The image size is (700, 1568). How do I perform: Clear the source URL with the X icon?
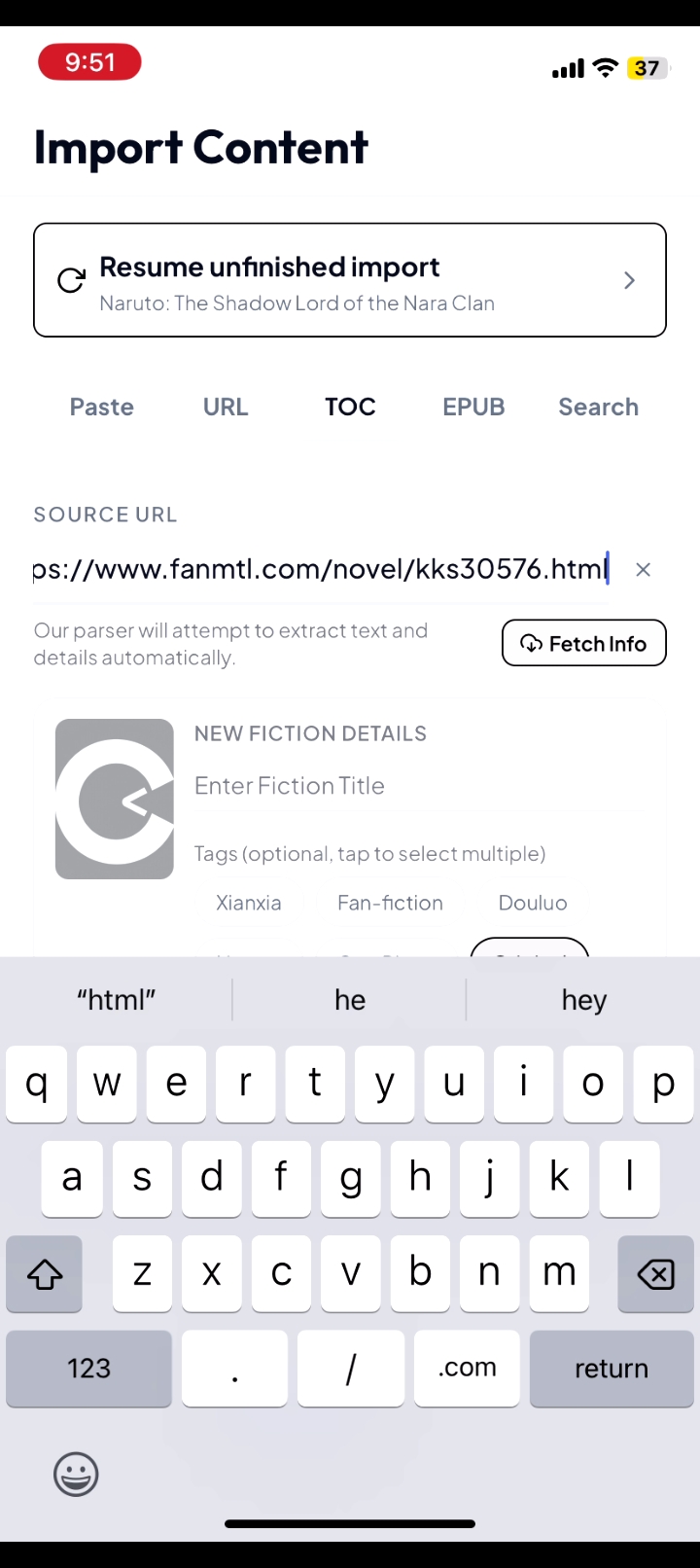click(x=643, y=570)
